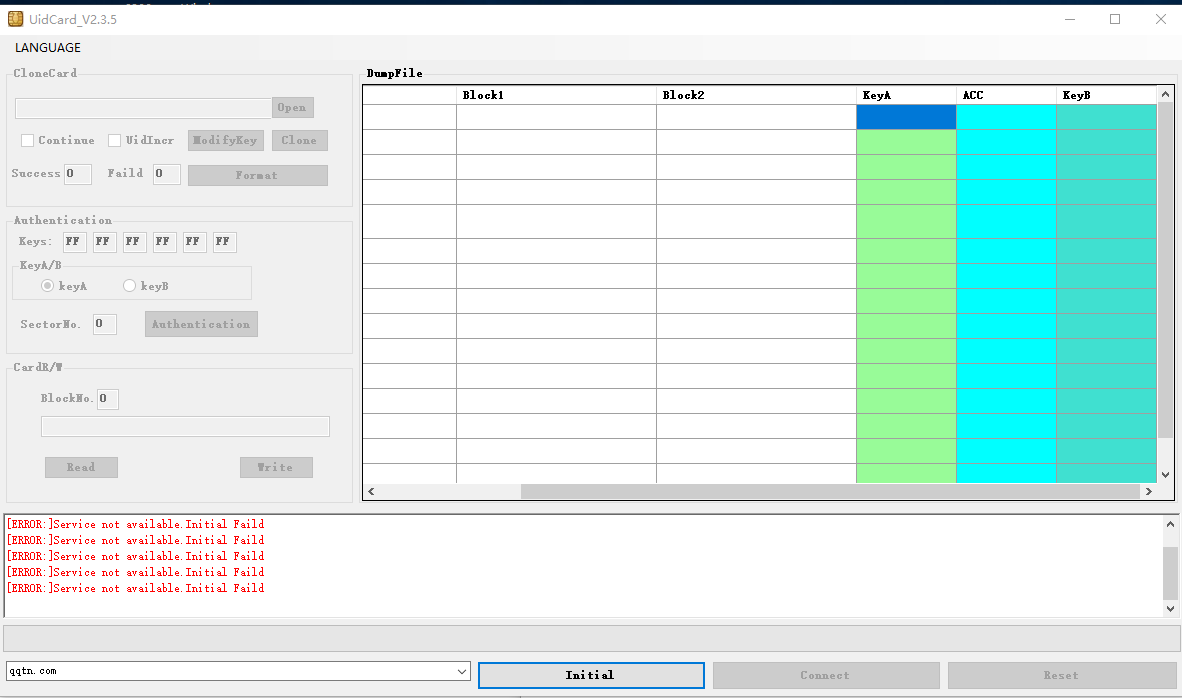
Task: Click the DumpFile vertical scrollbar thumb
Action: click(x=1165, y=270)
